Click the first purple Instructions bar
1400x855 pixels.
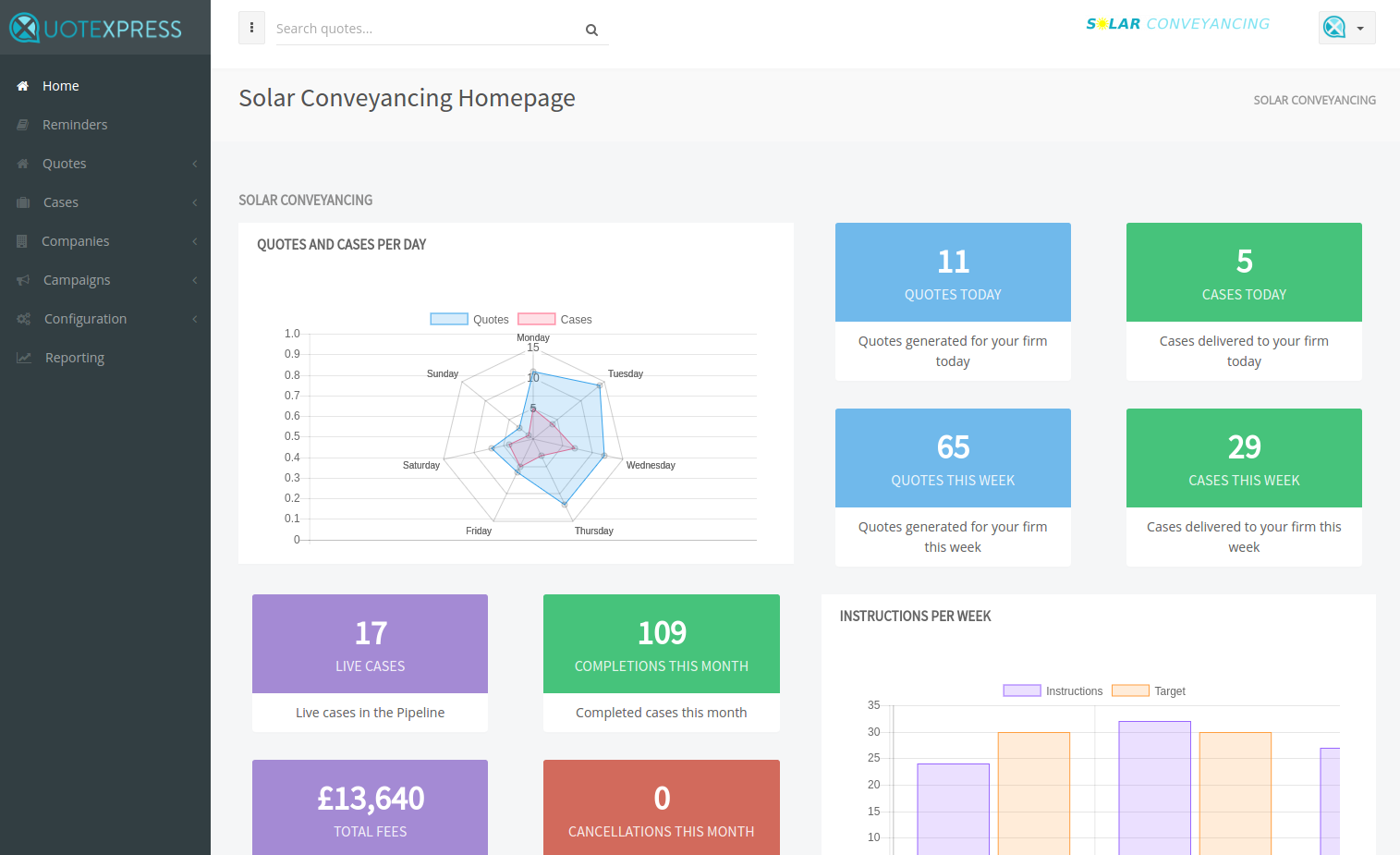(953, 810)
